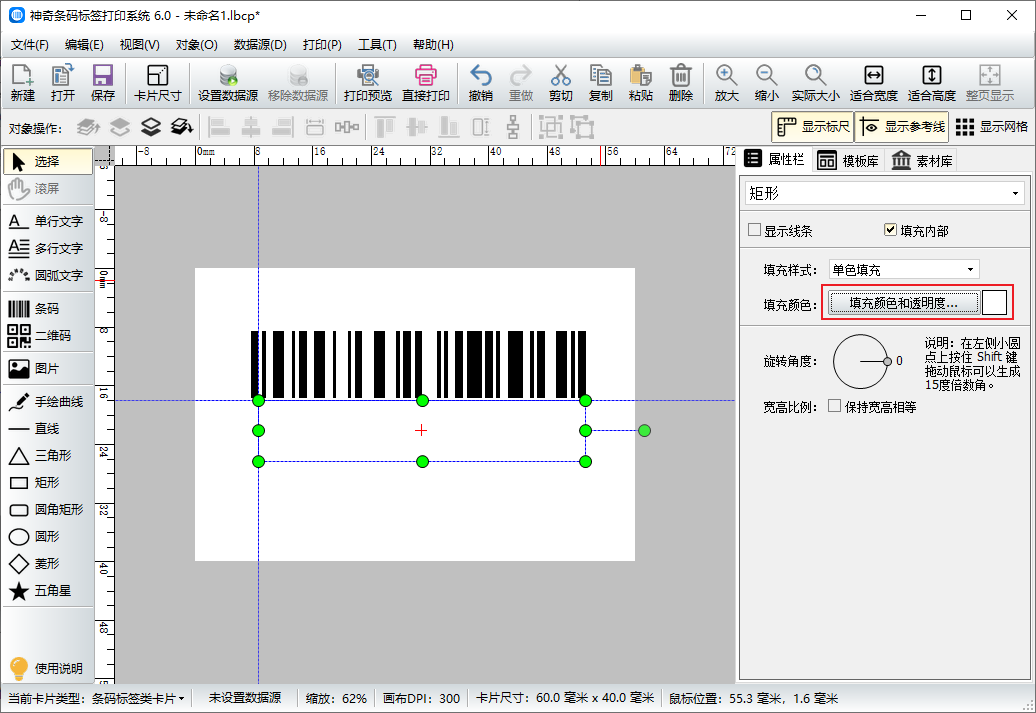
Task: Select the 五角星 star tool
Action: tap(48, 591)
